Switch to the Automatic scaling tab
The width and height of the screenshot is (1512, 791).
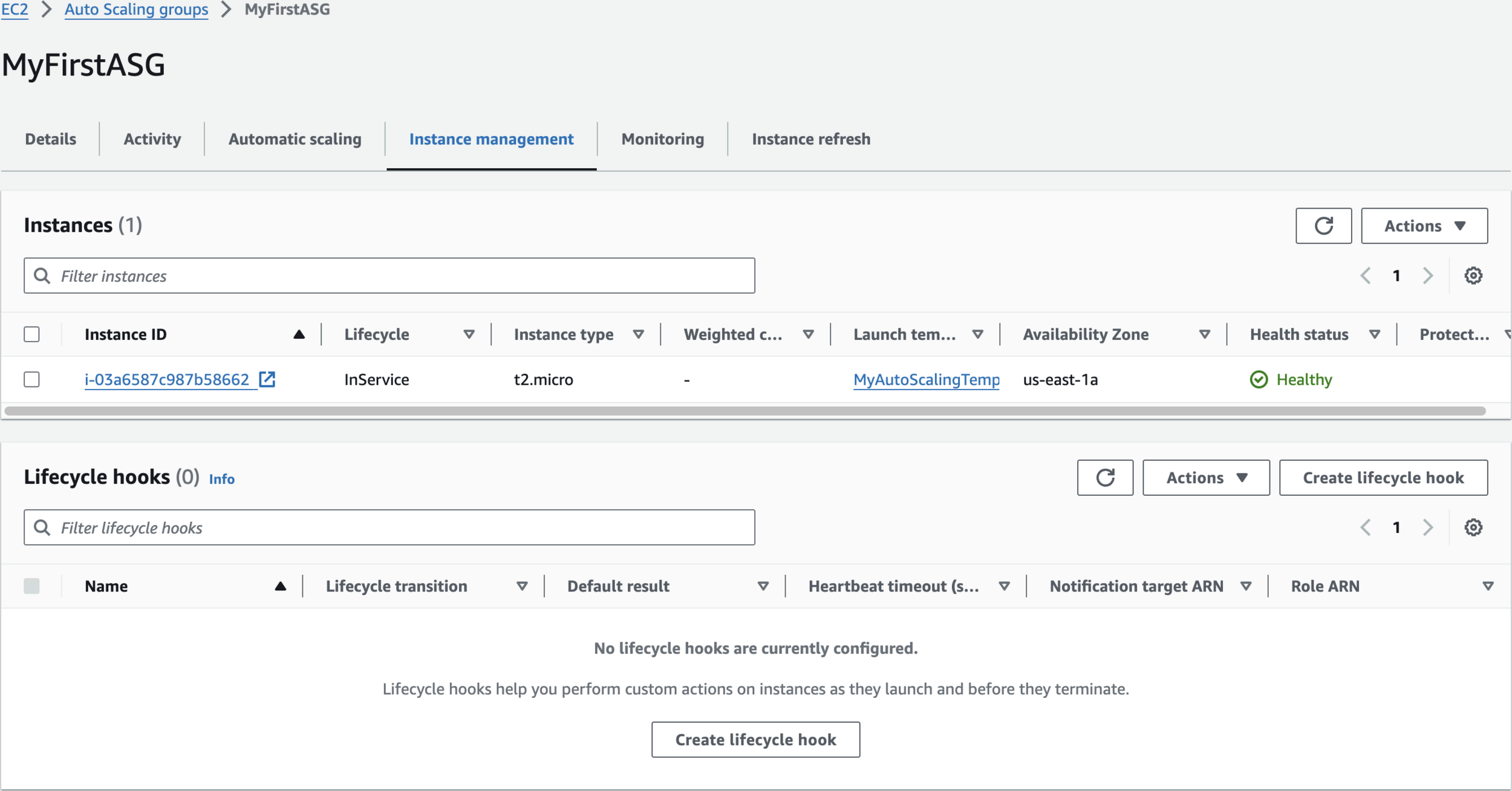295,139
